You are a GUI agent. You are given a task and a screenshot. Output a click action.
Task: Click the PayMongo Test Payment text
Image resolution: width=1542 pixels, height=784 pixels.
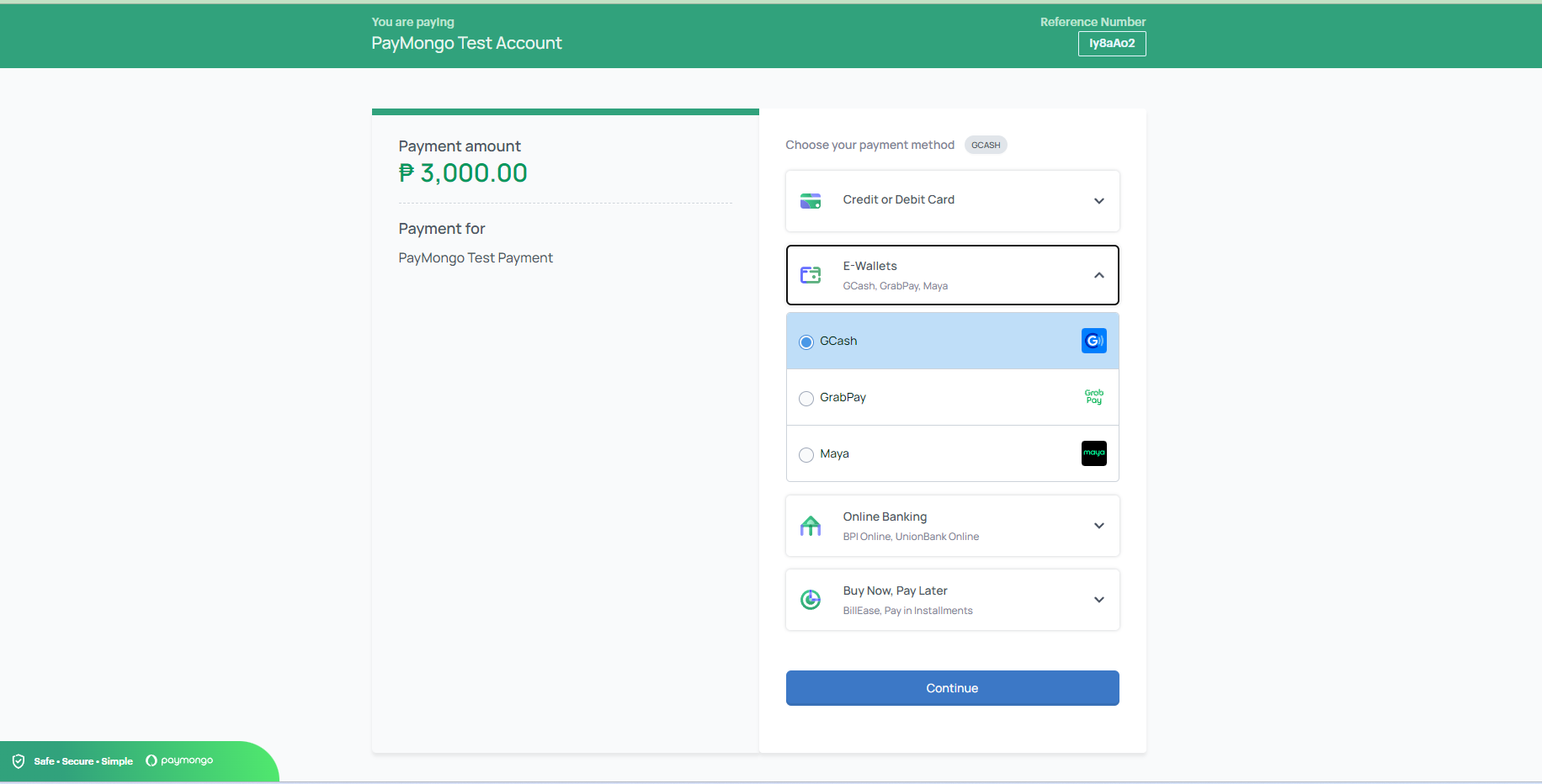tap(476, 257)
